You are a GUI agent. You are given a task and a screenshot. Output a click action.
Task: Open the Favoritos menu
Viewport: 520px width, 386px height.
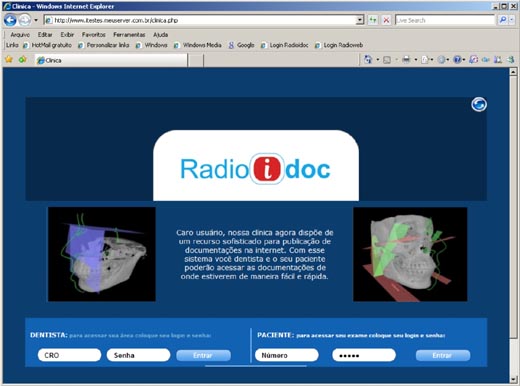coord(94,35)
